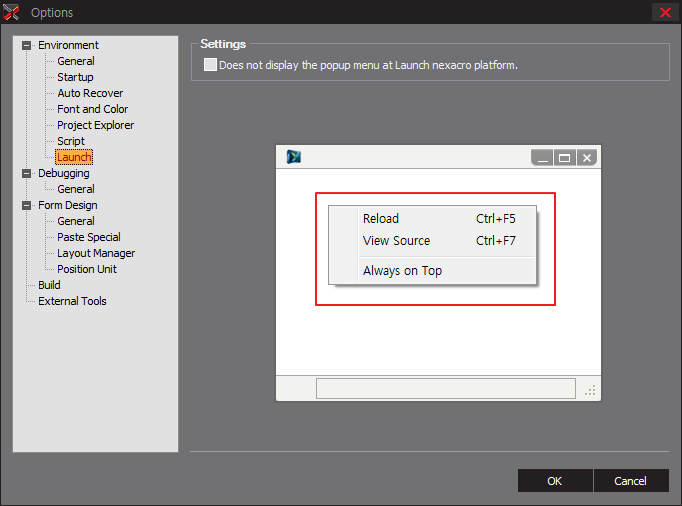Select Reload in the popup menu
This screenshot has width=682, height=506.
(381, 219)
